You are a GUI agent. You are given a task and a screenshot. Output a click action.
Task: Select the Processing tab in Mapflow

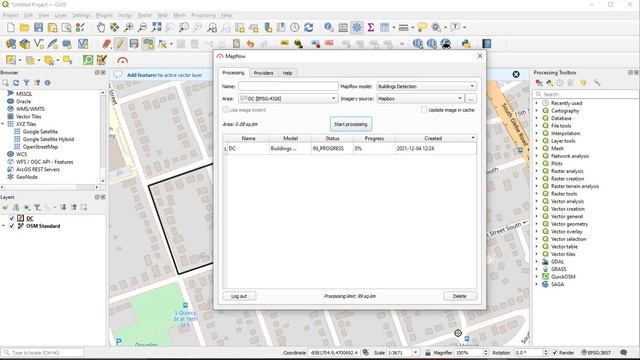tap(233, 73)
